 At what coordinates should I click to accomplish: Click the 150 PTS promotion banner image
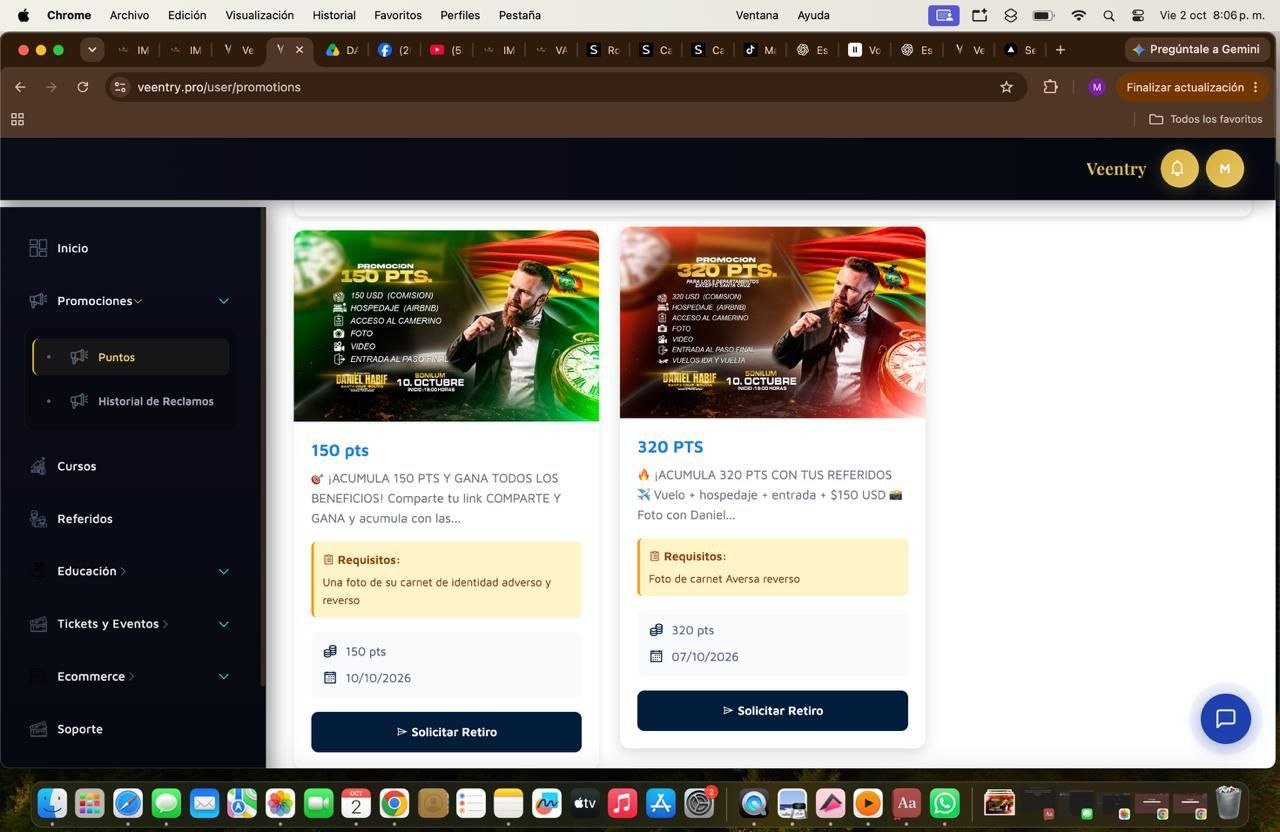point(446,326)
